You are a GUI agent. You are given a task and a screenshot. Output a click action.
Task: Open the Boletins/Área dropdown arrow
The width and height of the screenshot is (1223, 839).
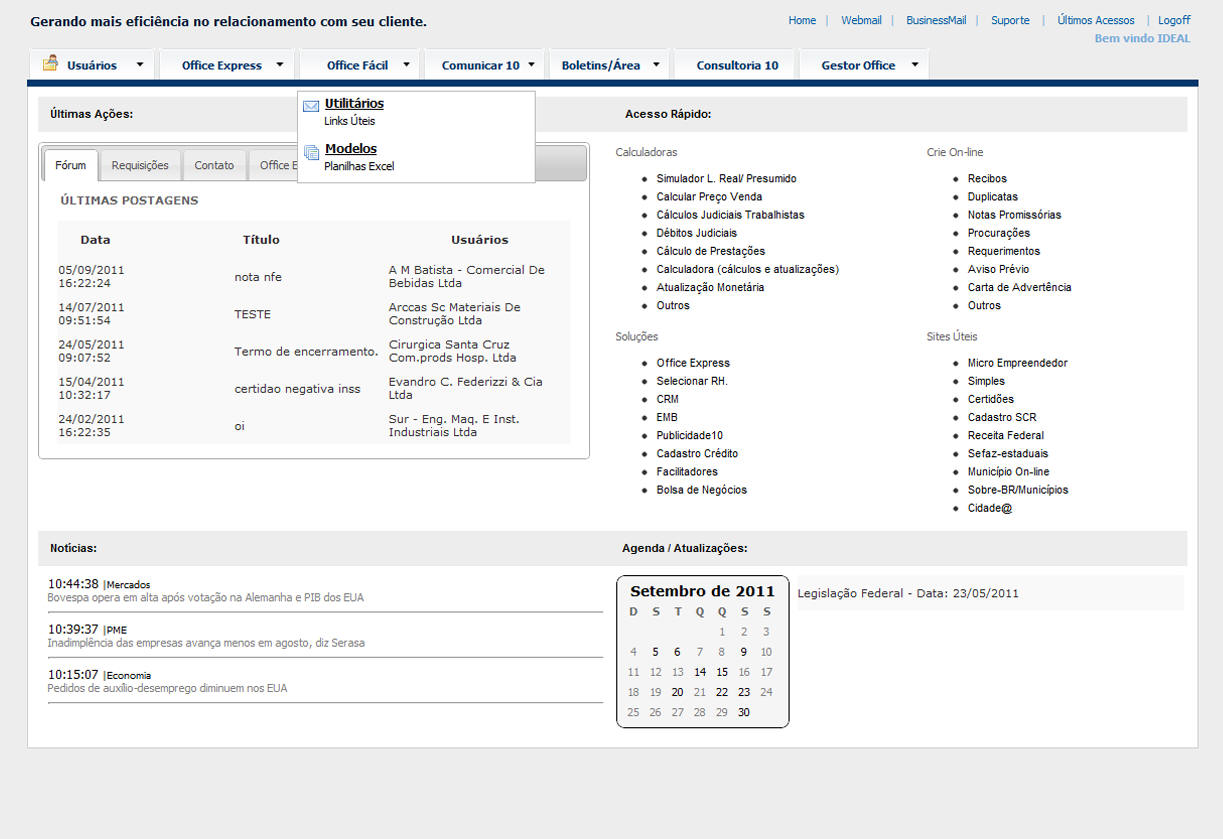point(656,65)
